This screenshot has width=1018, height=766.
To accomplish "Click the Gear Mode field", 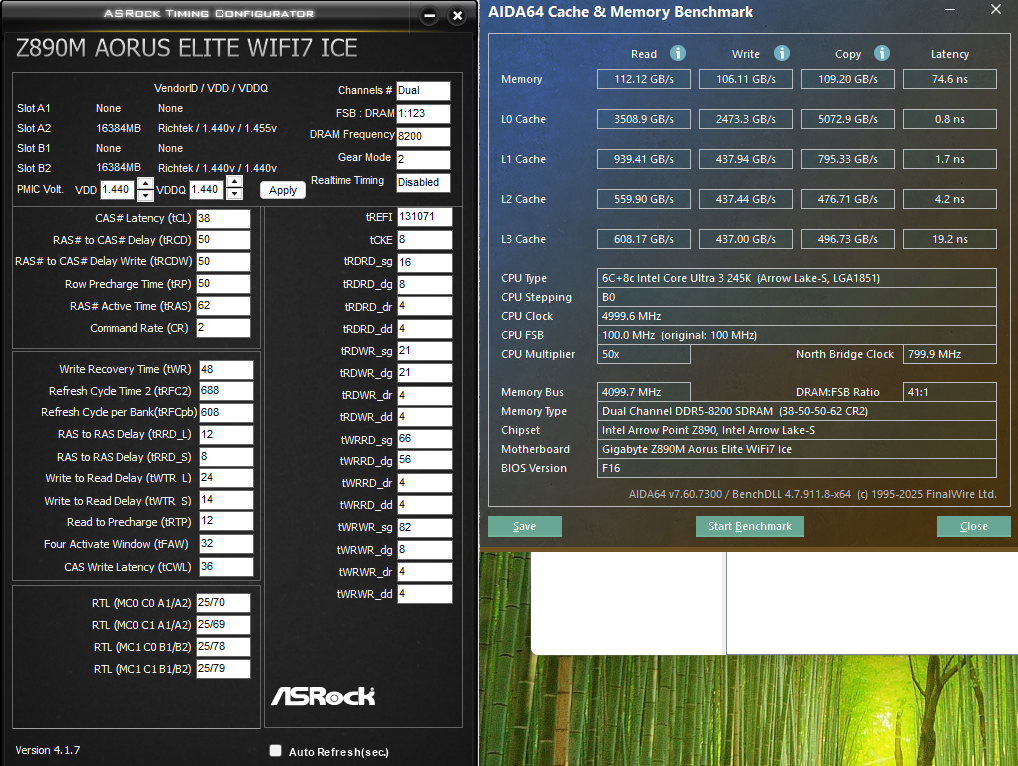I will click(423, 160).
